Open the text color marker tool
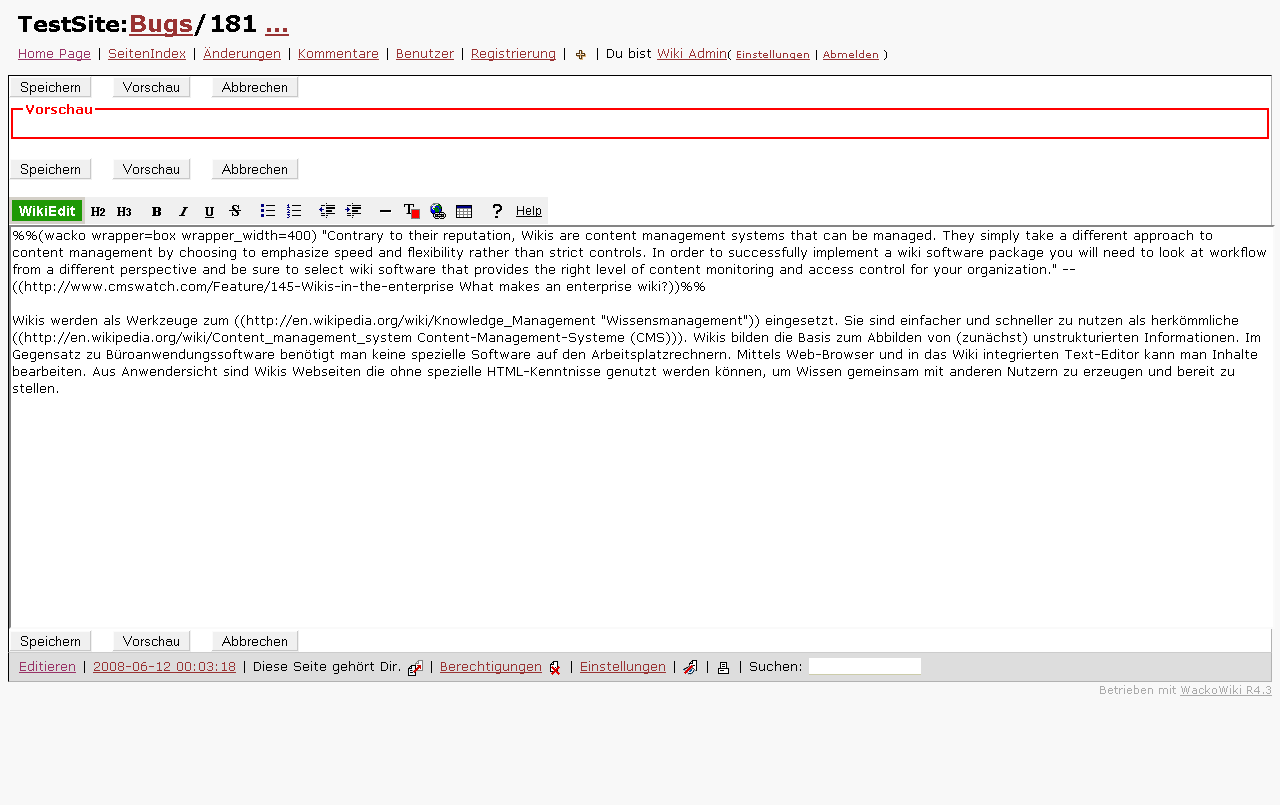Viewport: 1280px width, 805px height. (411, 211)
